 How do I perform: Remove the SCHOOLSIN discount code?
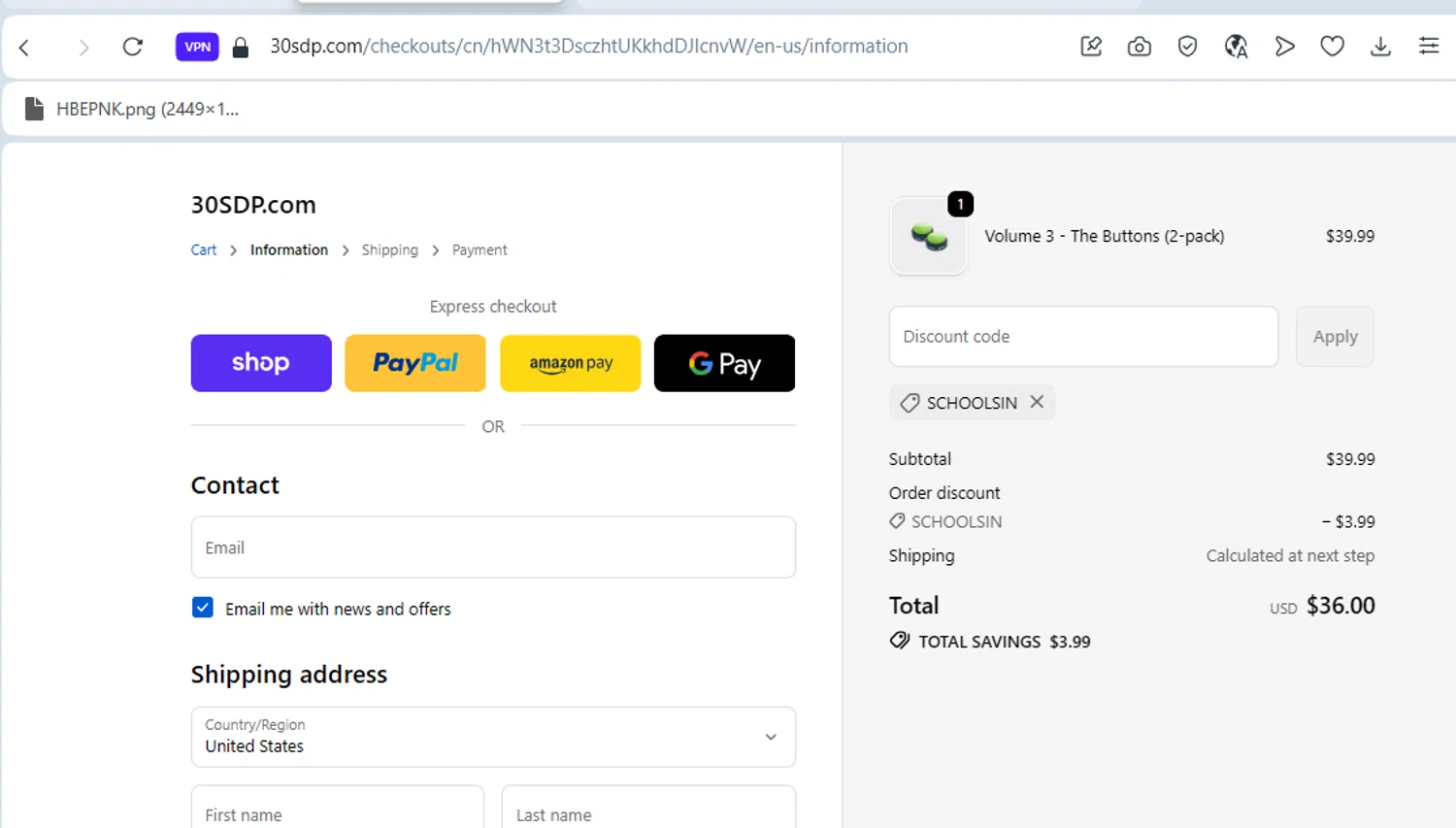1037,402
